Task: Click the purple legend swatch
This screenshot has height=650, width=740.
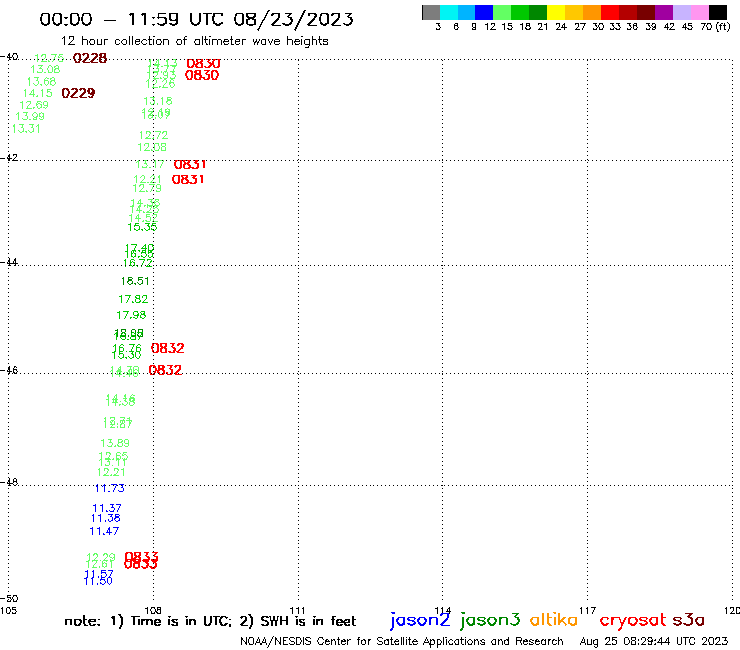Action: point(664,12)
